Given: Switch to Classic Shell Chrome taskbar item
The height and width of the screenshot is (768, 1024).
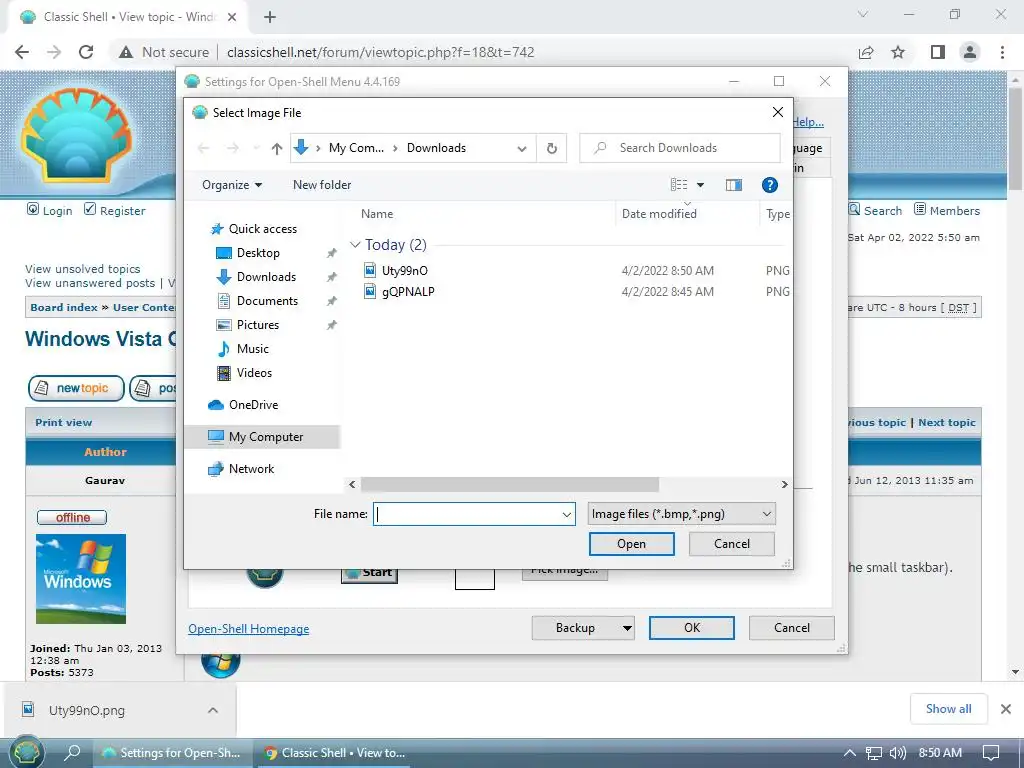Looking at the screenshot, I should (x=334, y=753).
